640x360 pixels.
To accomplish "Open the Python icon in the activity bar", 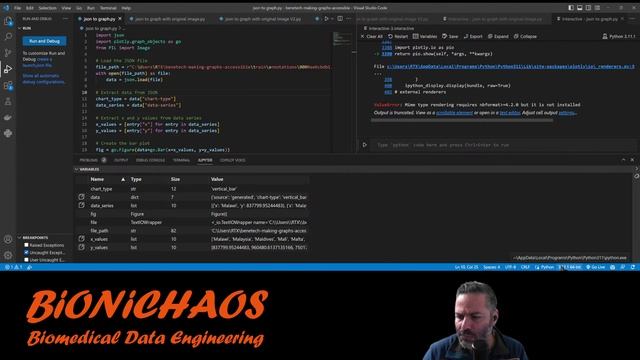I will (x=8, y=133).
